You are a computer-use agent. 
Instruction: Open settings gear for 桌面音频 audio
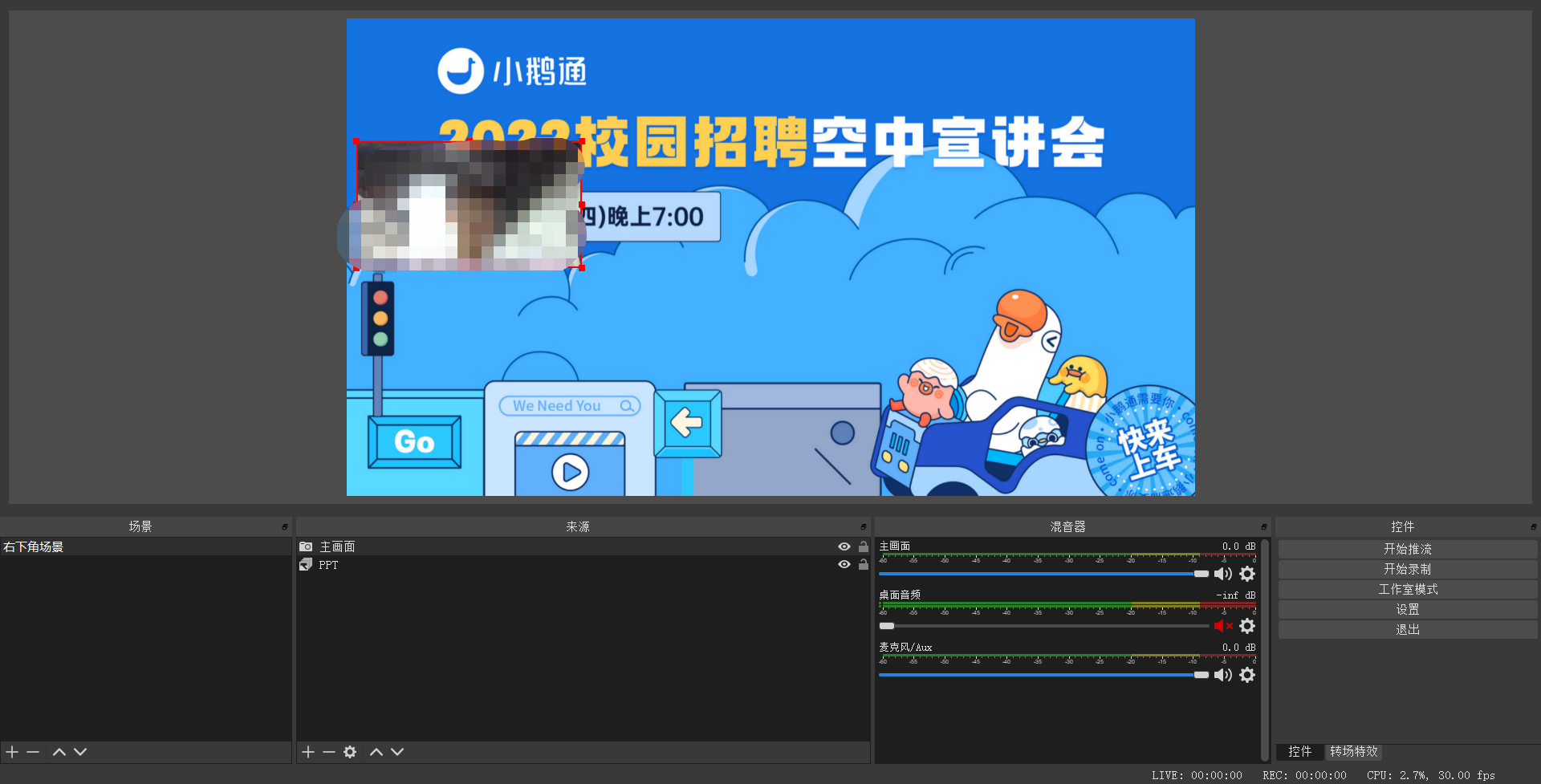pyautogui.click(x=1247, y=626)
